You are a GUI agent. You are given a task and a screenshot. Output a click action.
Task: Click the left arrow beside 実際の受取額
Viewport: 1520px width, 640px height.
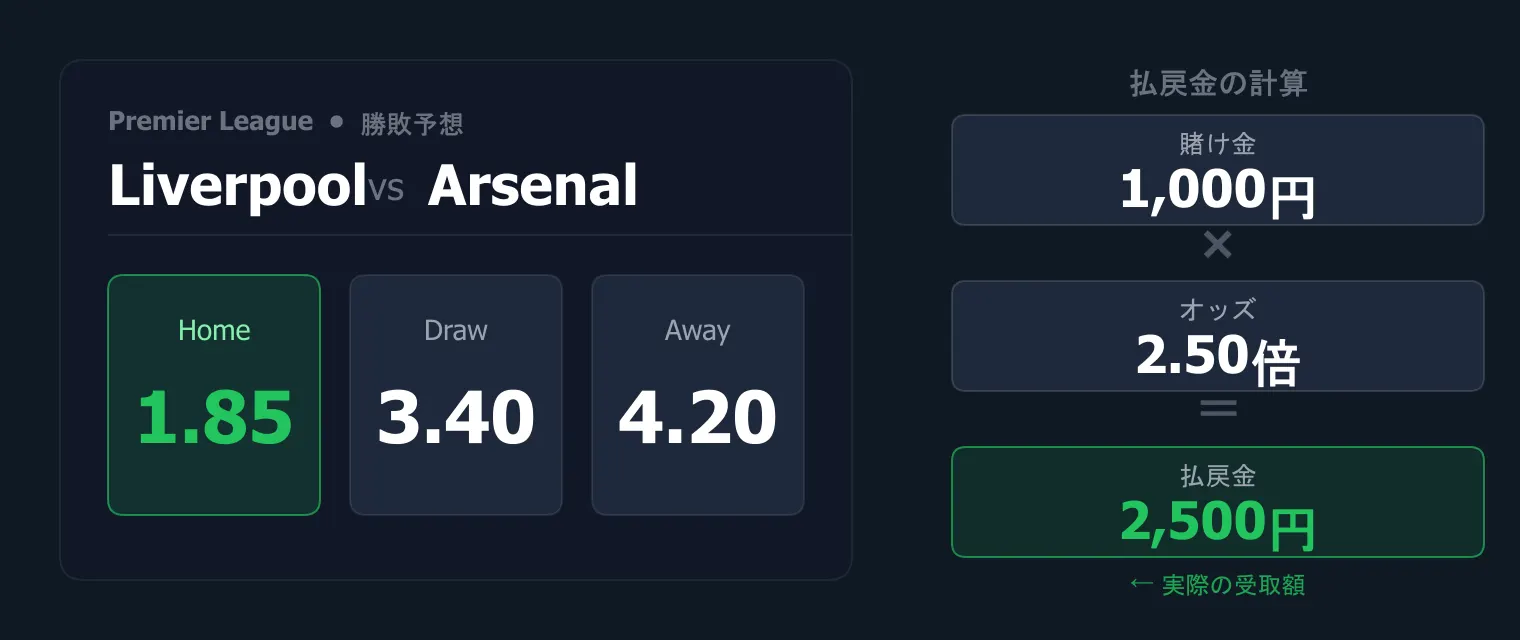coord(1141,585)
